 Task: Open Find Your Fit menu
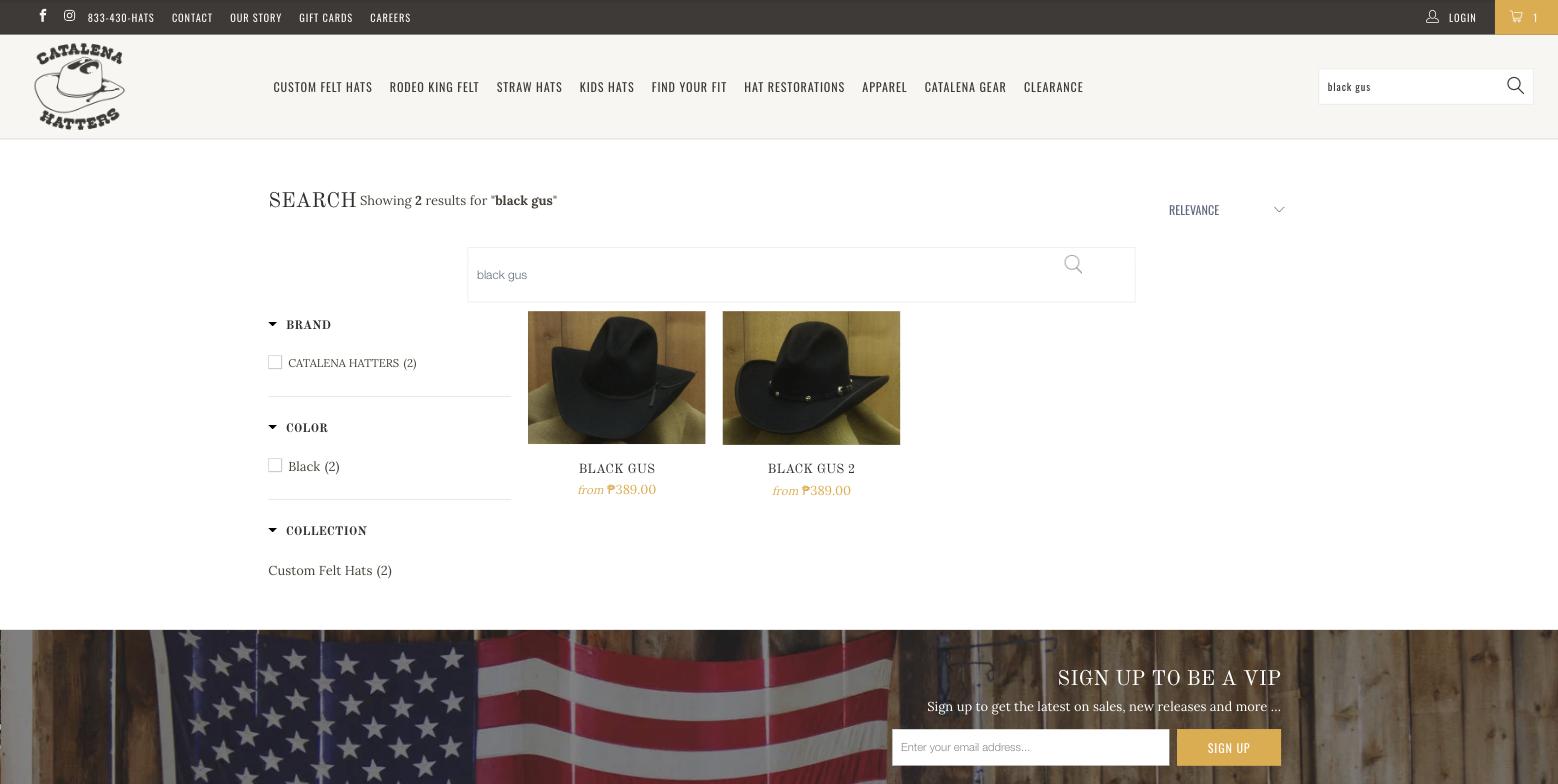tap(689, 87)
